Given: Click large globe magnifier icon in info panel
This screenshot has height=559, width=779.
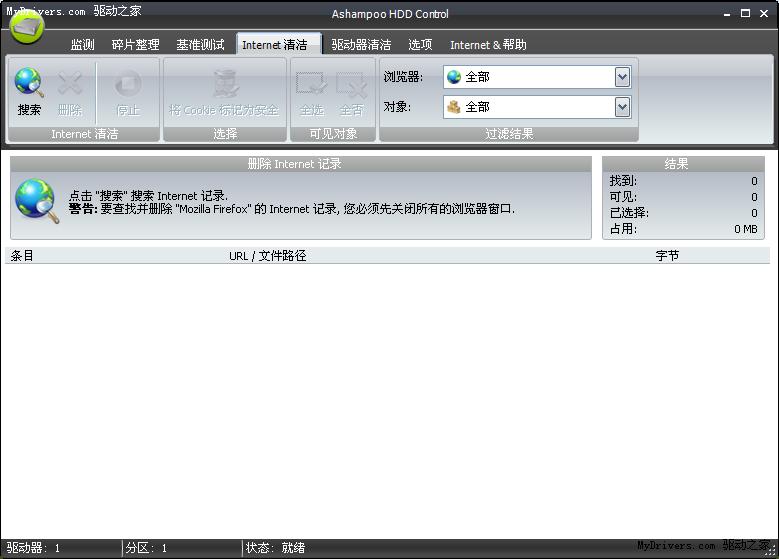Looking at the screenshot, I should coord(37,201).
